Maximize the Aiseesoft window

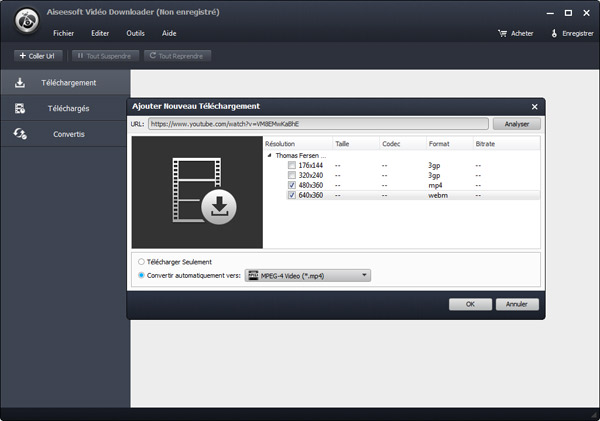coord(568,13)
